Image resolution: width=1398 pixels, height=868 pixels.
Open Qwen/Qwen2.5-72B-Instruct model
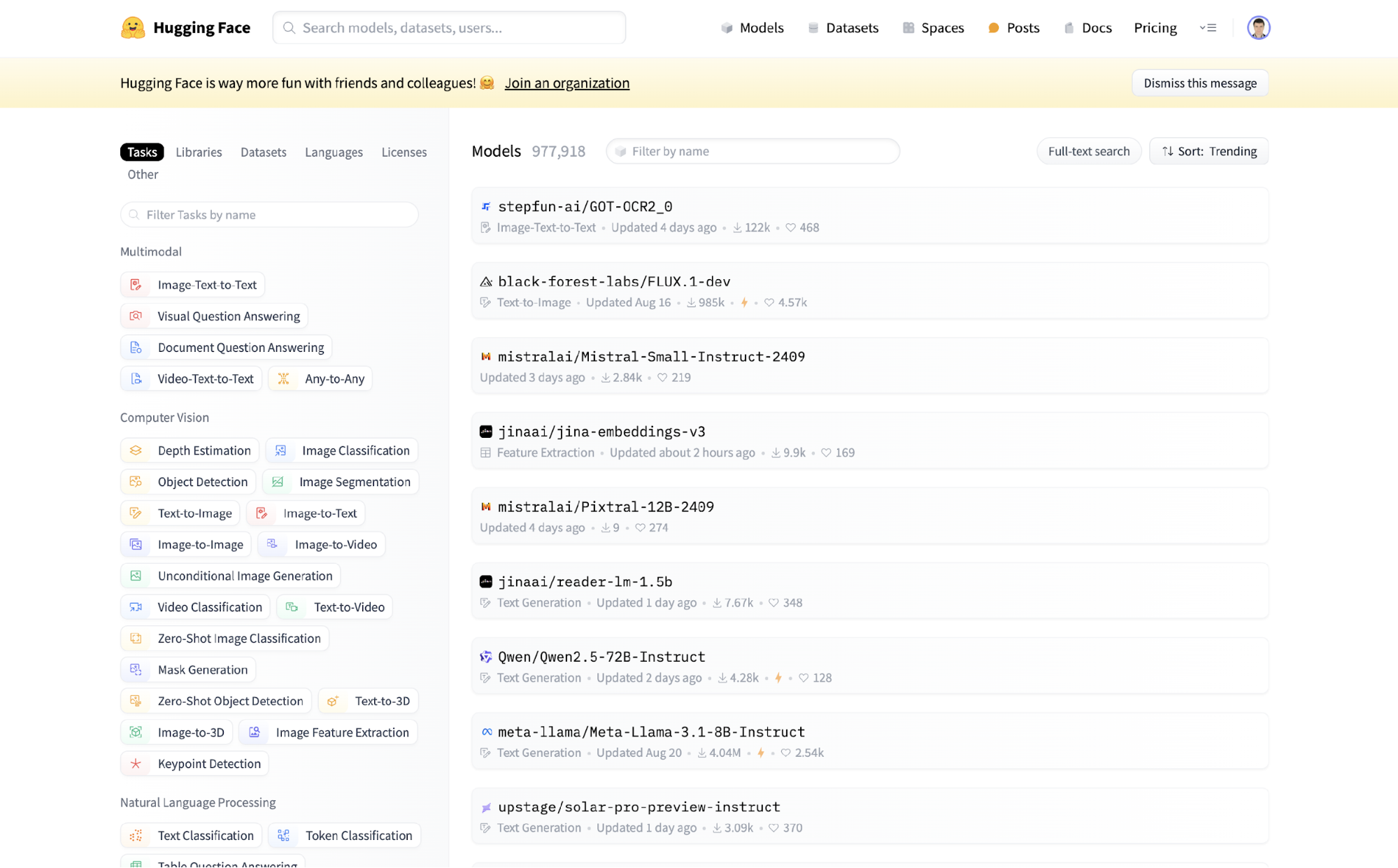point(870,666)
